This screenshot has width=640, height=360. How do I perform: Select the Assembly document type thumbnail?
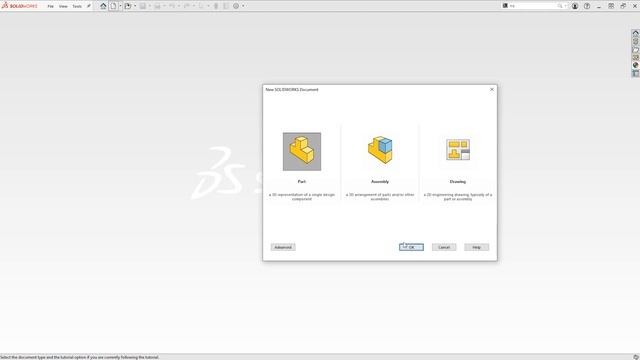coord(380,150)
